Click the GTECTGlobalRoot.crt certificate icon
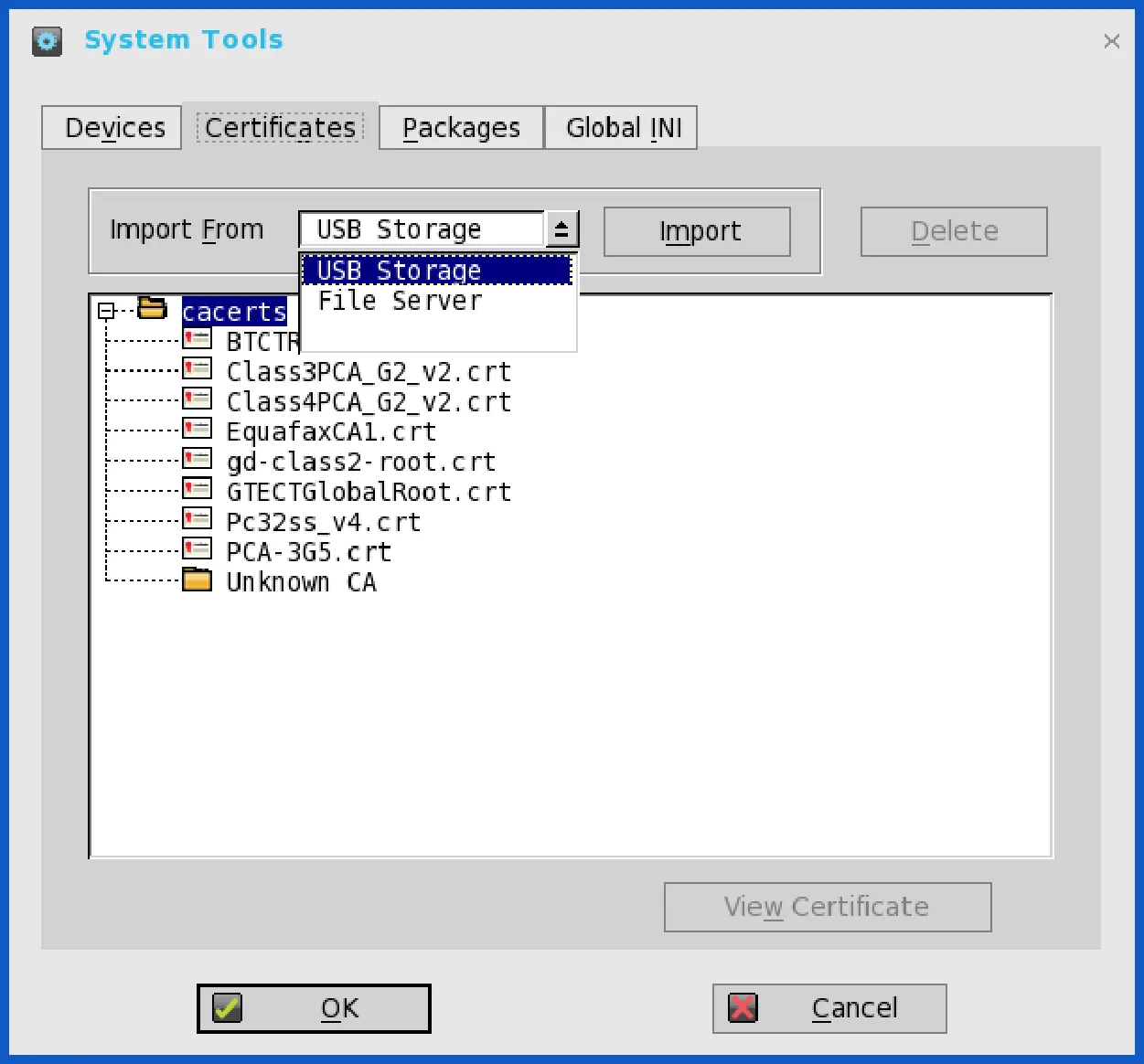 (197, 489)
